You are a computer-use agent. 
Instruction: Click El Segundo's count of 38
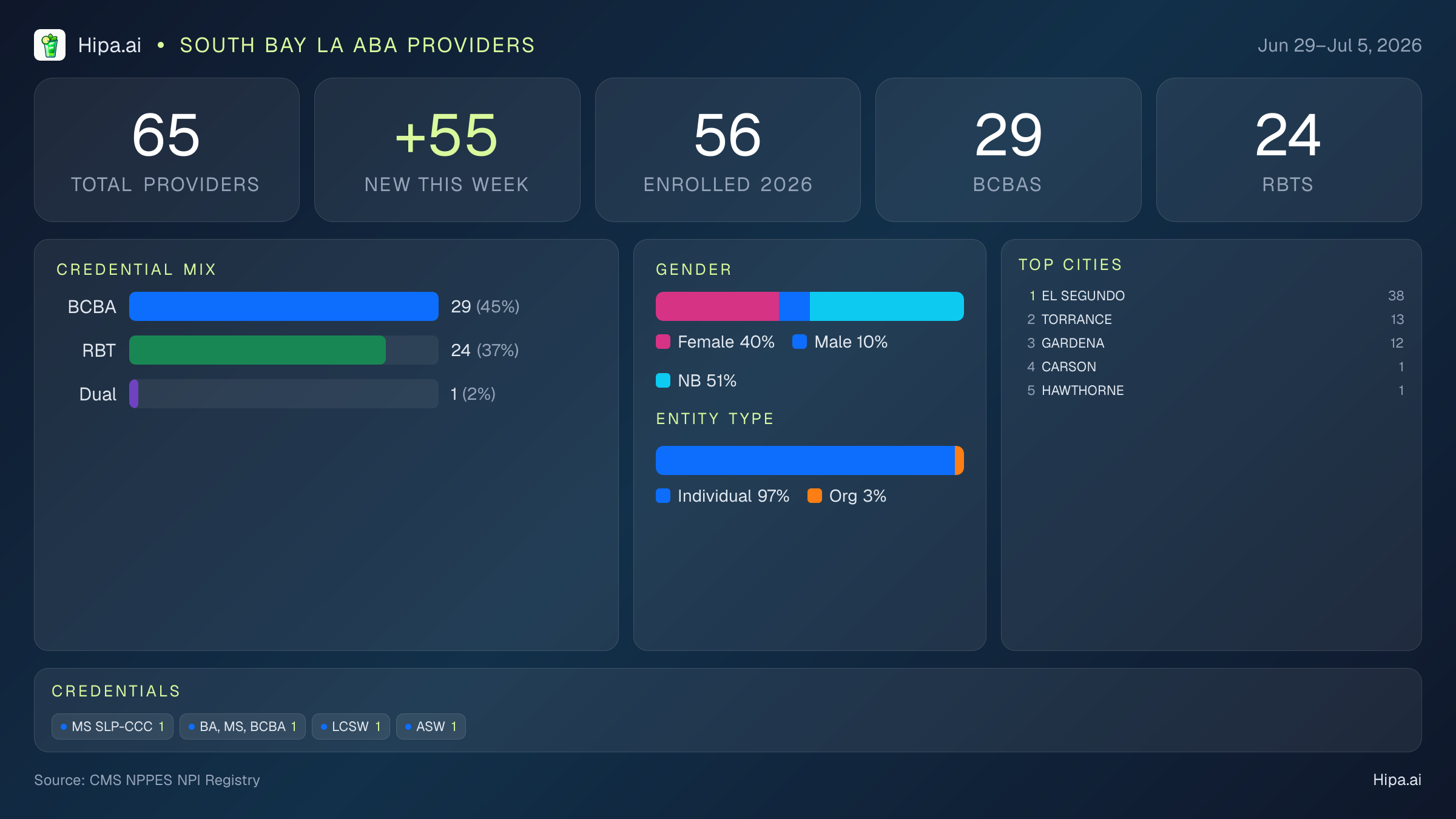tap(1396, 296)
